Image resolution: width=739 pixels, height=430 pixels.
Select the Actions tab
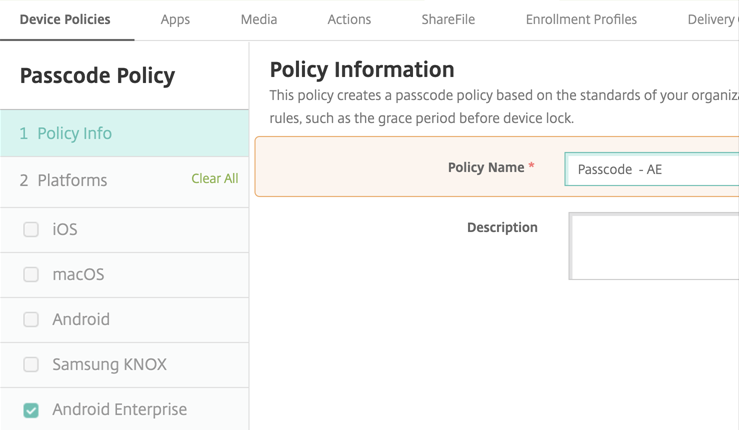click(349, 19)
